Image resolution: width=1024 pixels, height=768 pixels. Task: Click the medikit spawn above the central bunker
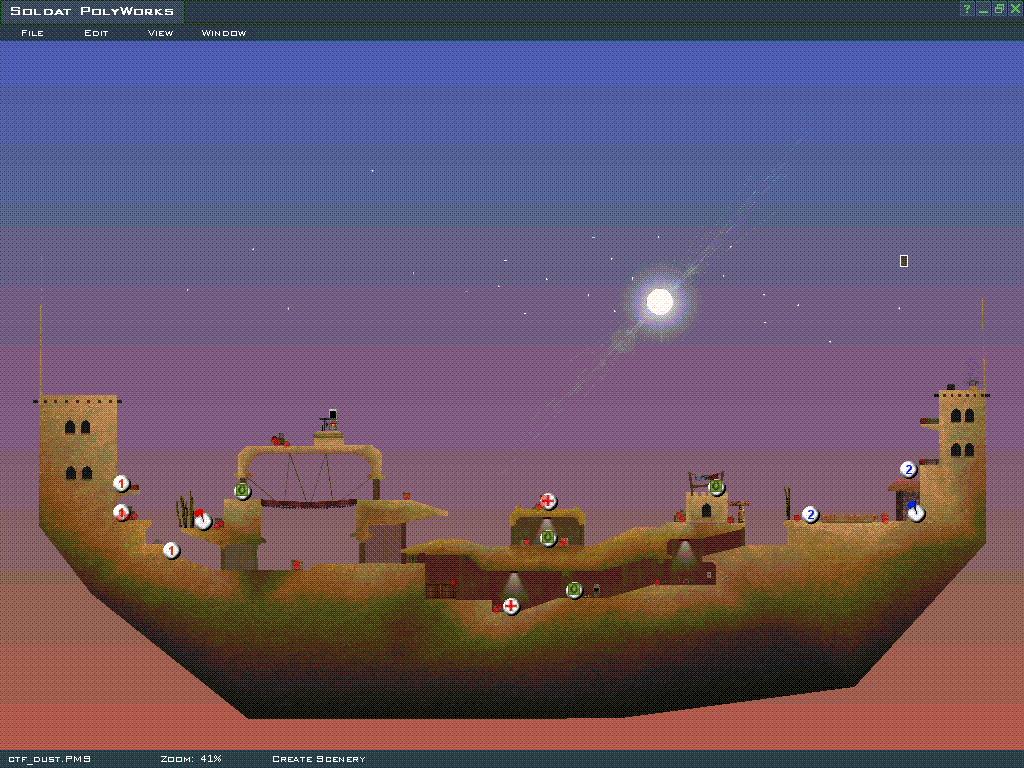coord(548,501)
